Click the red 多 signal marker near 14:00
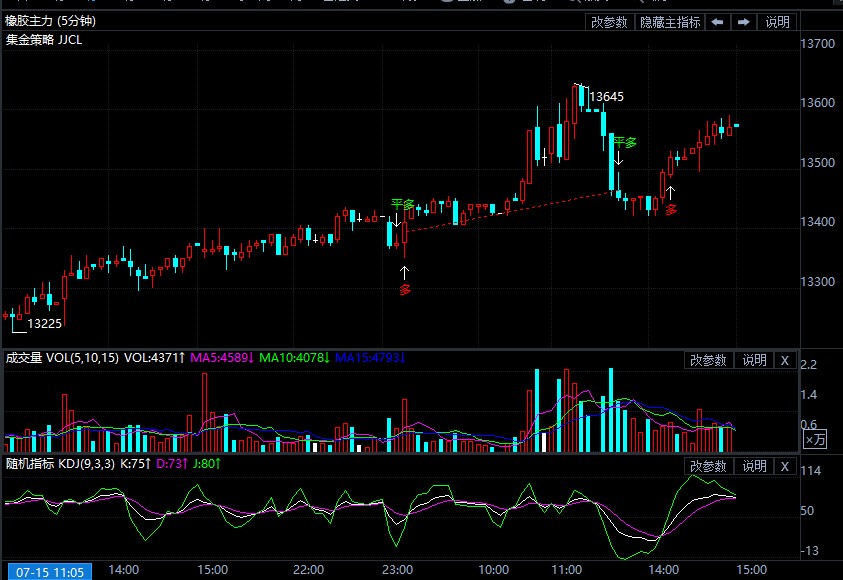The width and height of the screenshot is (843, 580). [671, 209]
